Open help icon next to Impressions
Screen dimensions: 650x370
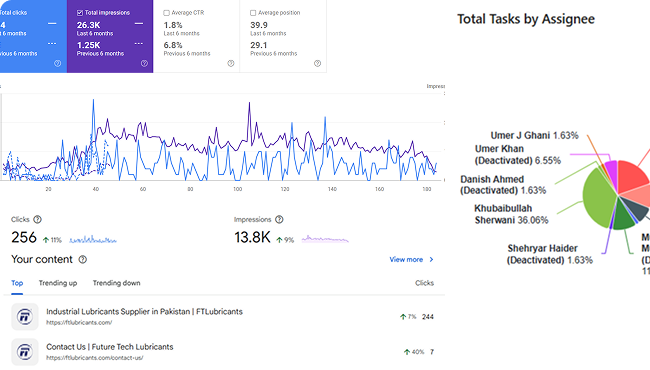click(279, 219)
